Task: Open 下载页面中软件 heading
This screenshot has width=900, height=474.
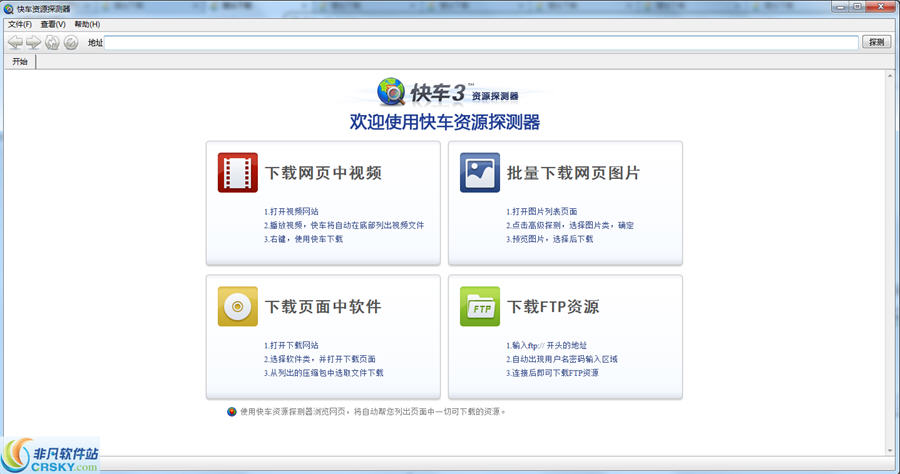Action: click(323, 306)
